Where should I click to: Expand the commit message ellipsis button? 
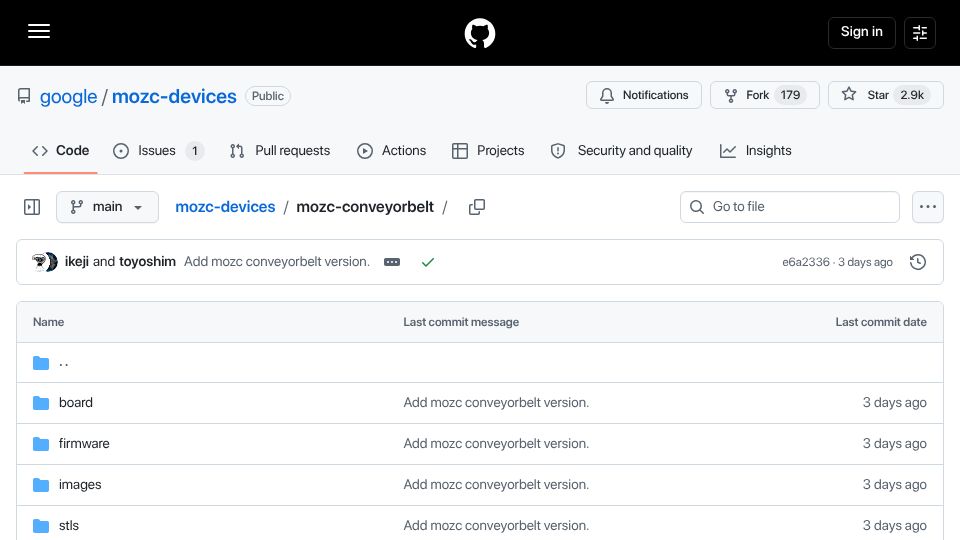point(392,262)
